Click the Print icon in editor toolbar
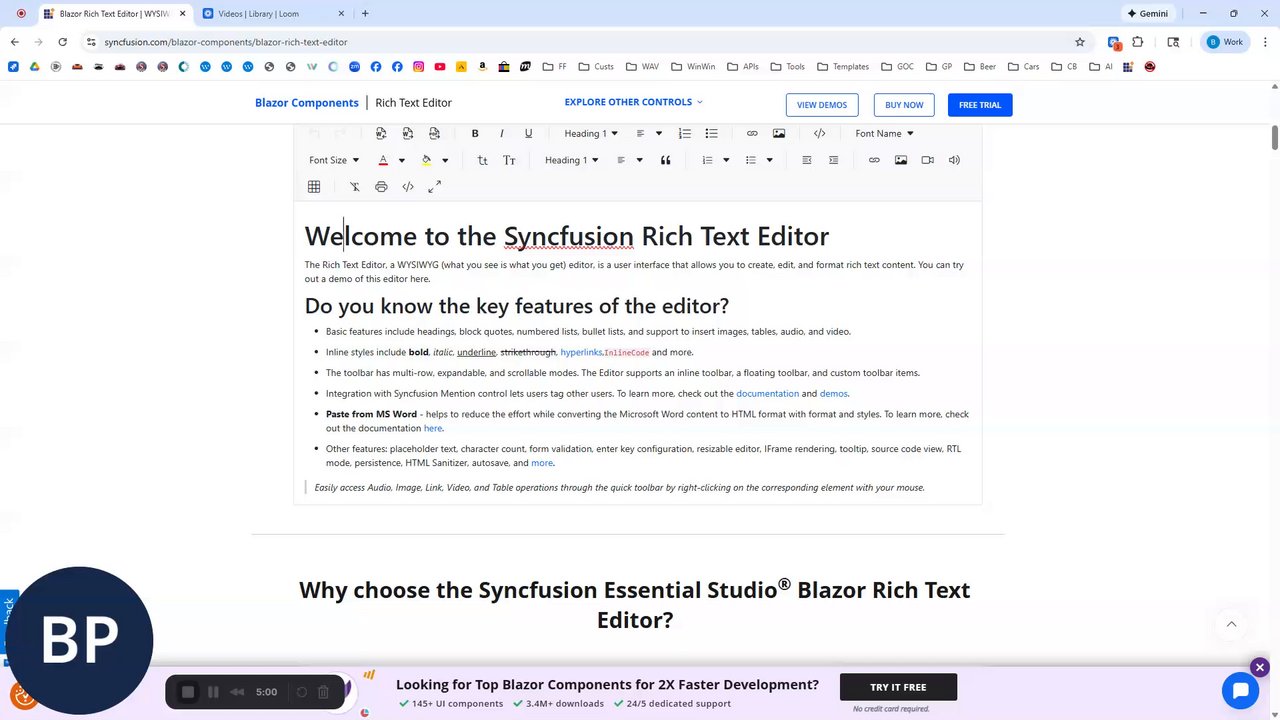The height and width of the screenshot is (720, 1280). click(381, 187)
